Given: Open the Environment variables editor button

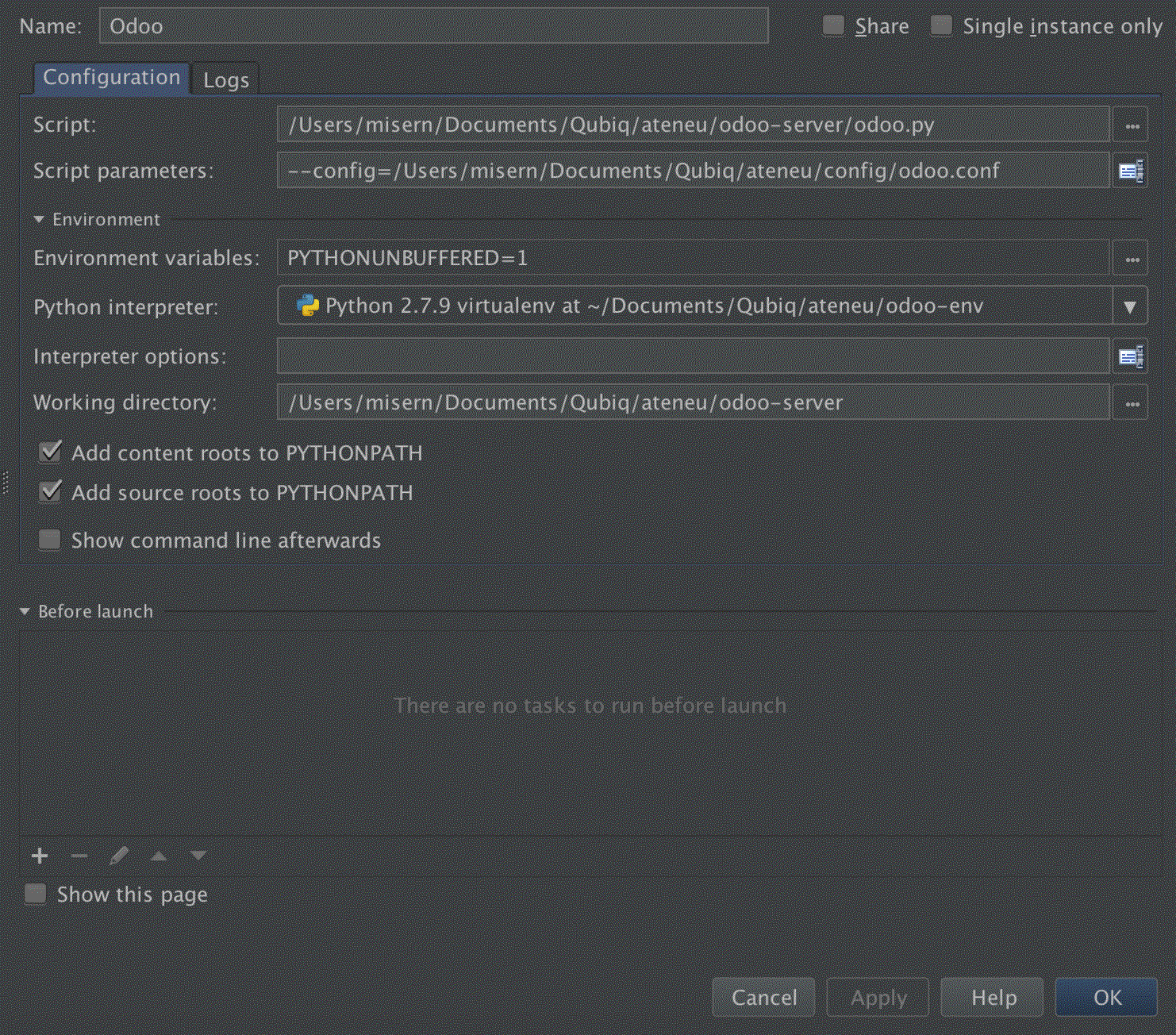Looking at the screenshot, I should 1132,259.
